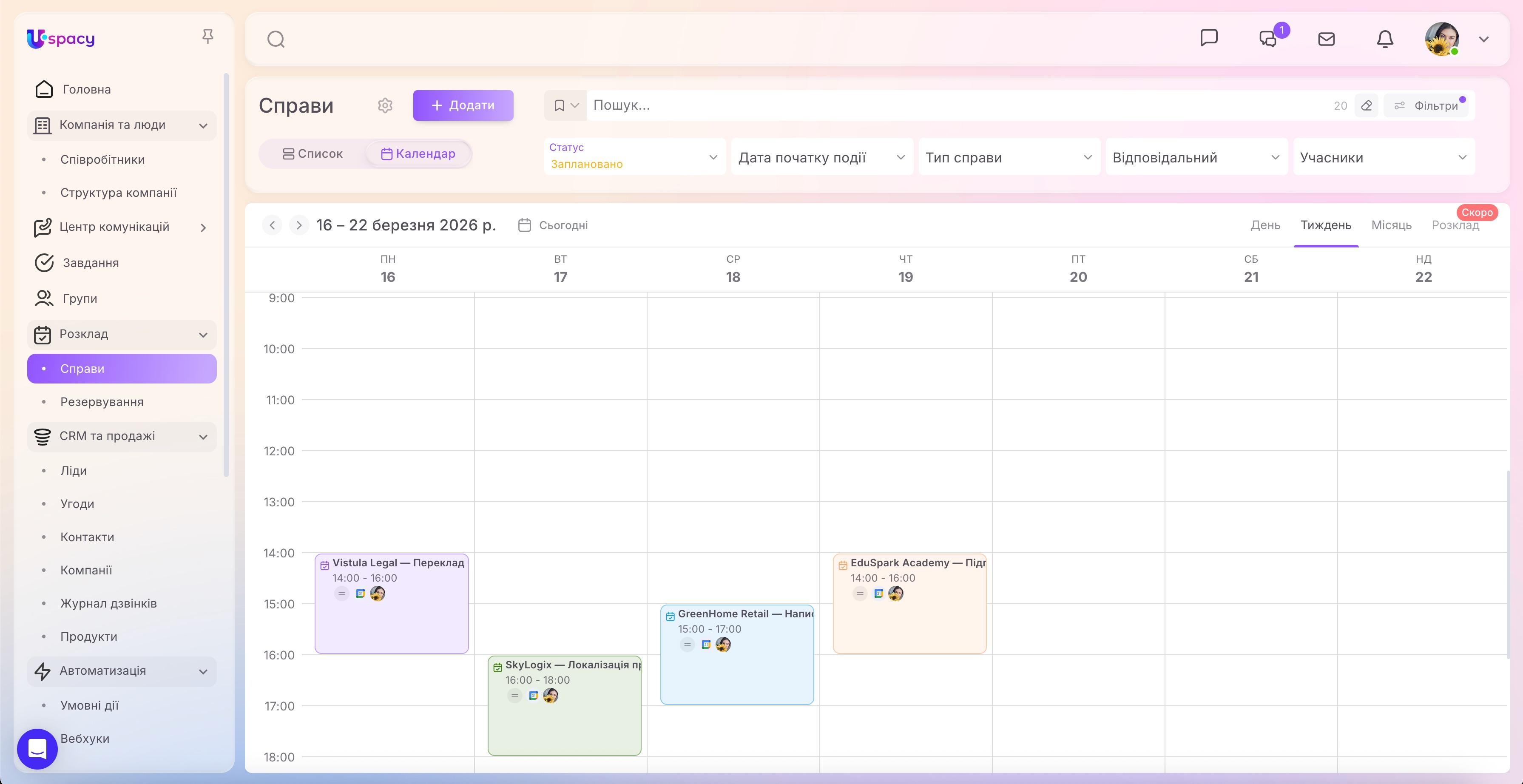Switch to Місяць calendar view
Viewport: 1523px width, 784px height.
point(1392,224)
